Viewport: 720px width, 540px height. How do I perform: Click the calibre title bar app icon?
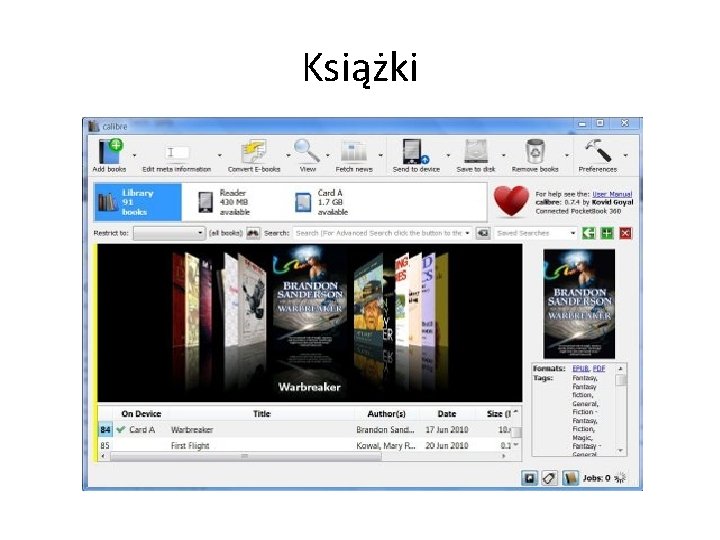pos(94,126)
